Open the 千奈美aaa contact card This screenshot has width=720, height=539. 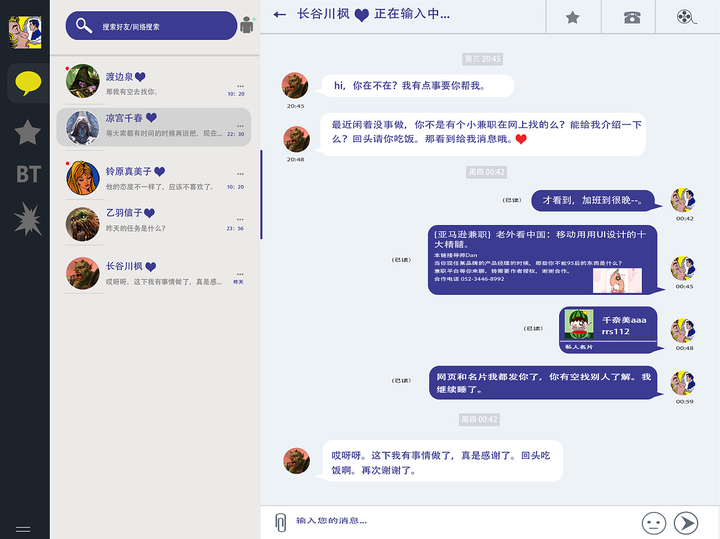click(x=608, y=330)
